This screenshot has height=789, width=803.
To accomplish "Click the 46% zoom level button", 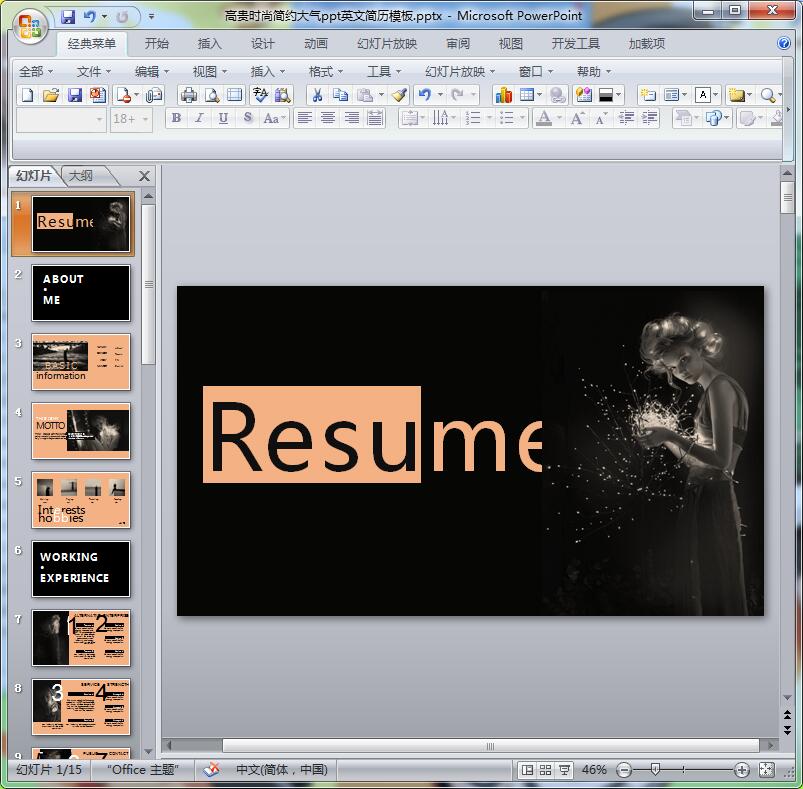I will [x=594, y=770].
